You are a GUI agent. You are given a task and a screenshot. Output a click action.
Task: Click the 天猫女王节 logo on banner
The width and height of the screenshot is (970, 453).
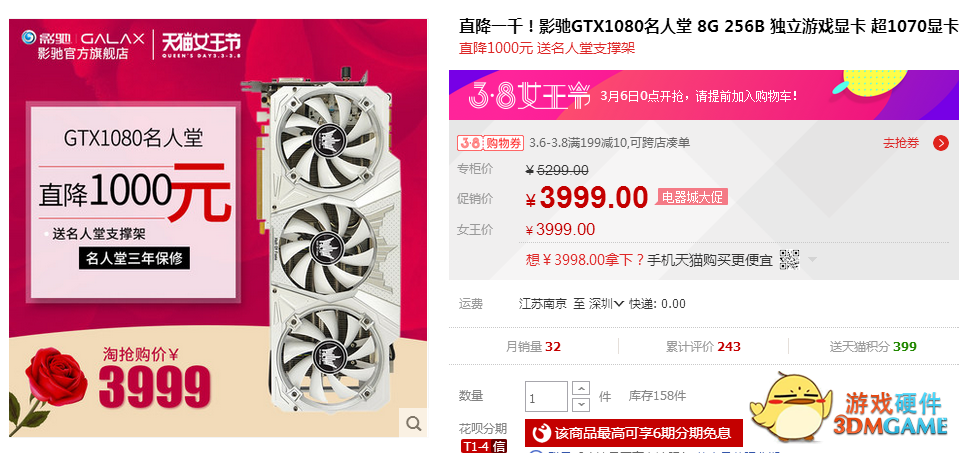click(201, 45)
